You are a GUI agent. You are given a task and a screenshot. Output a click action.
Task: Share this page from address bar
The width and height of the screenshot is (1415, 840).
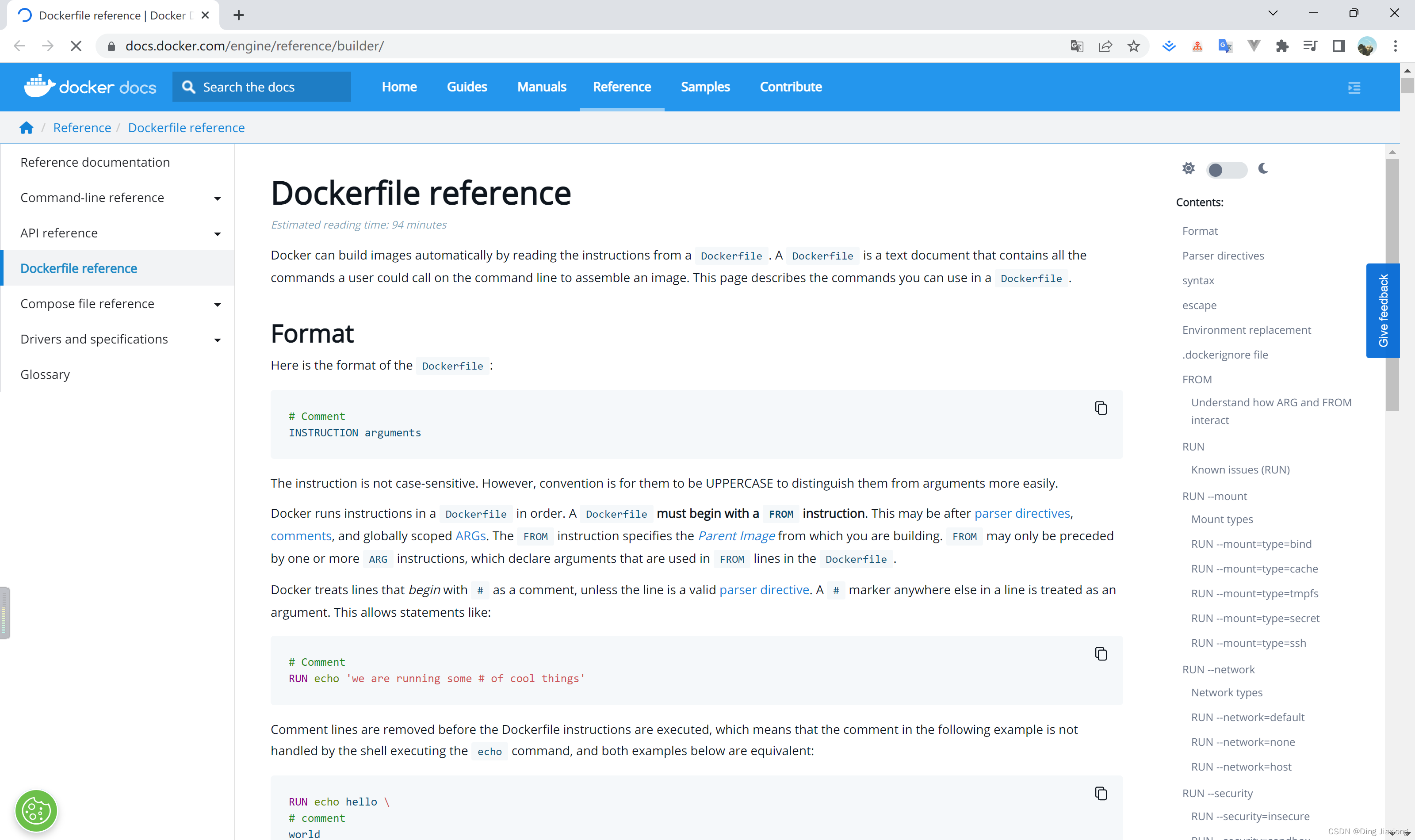click(1105, 46)
